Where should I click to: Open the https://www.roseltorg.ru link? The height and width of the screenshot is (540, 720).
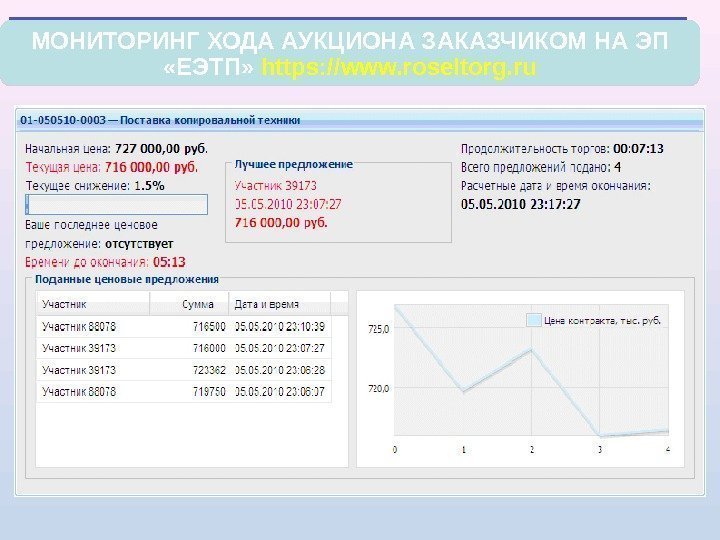[x=399, y=67]
